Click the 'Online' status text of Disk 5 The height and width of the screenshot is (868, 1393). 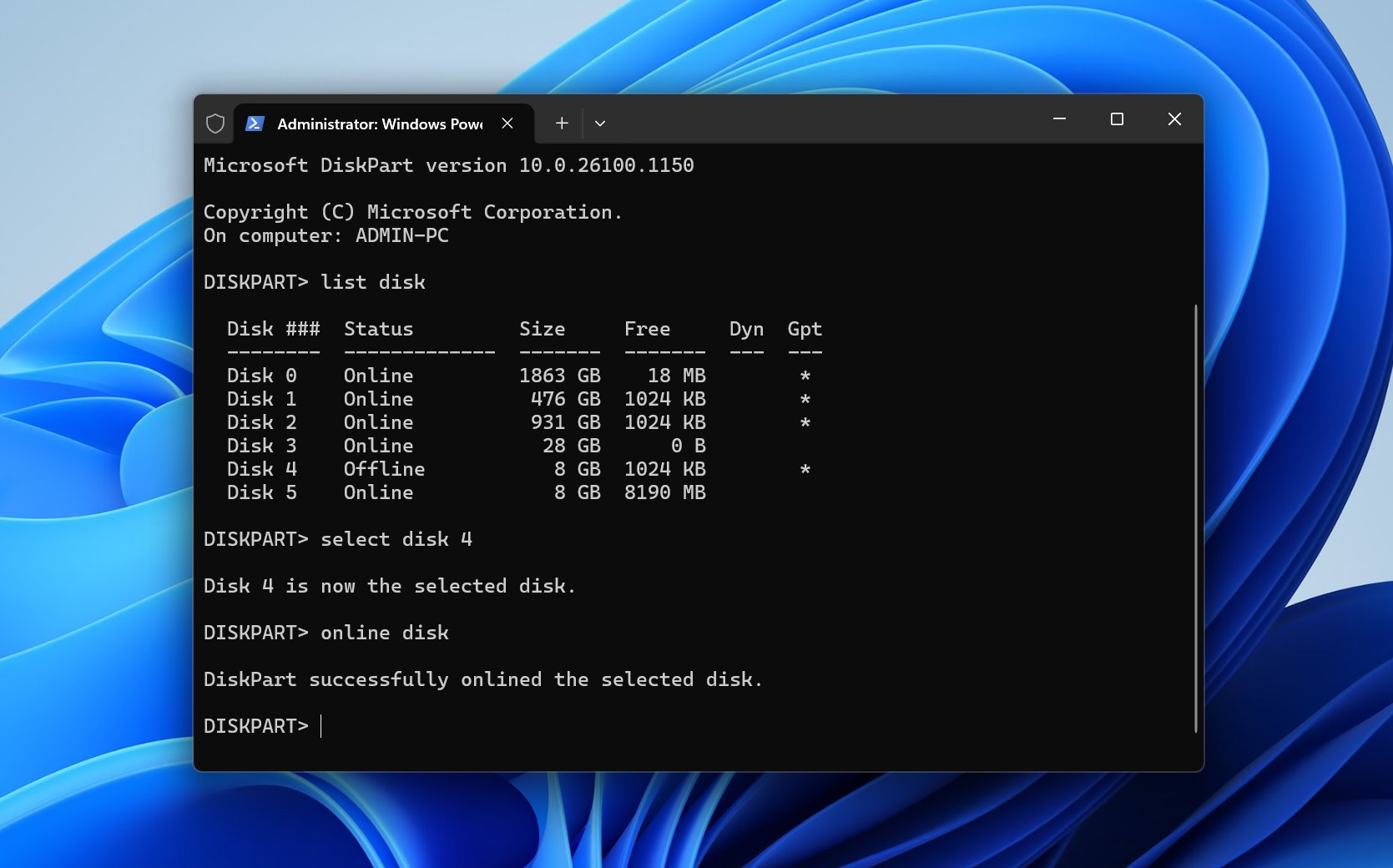coord(377,492)
